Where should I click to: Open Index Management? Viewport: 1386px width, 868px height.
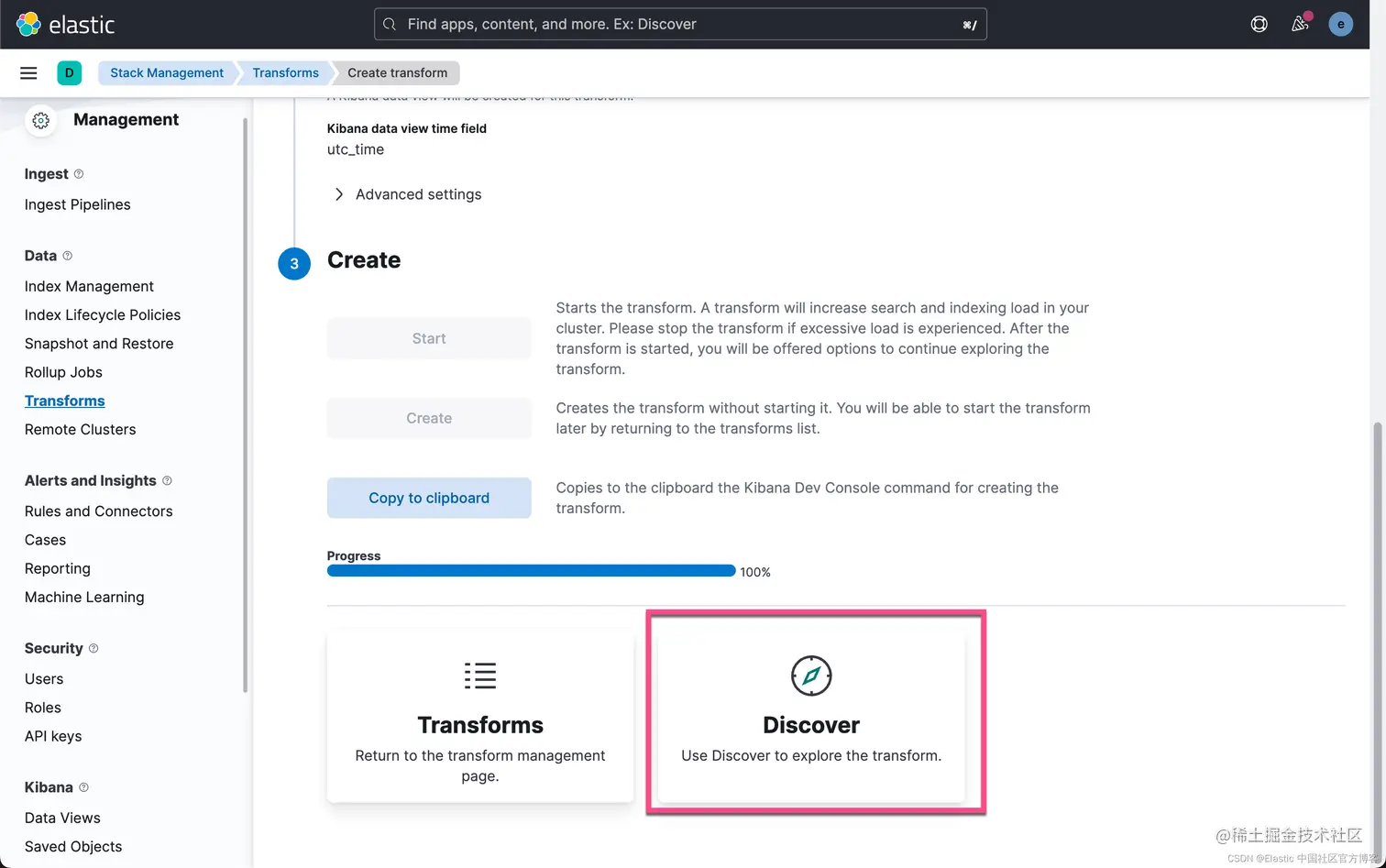click(x=89, y=286)
